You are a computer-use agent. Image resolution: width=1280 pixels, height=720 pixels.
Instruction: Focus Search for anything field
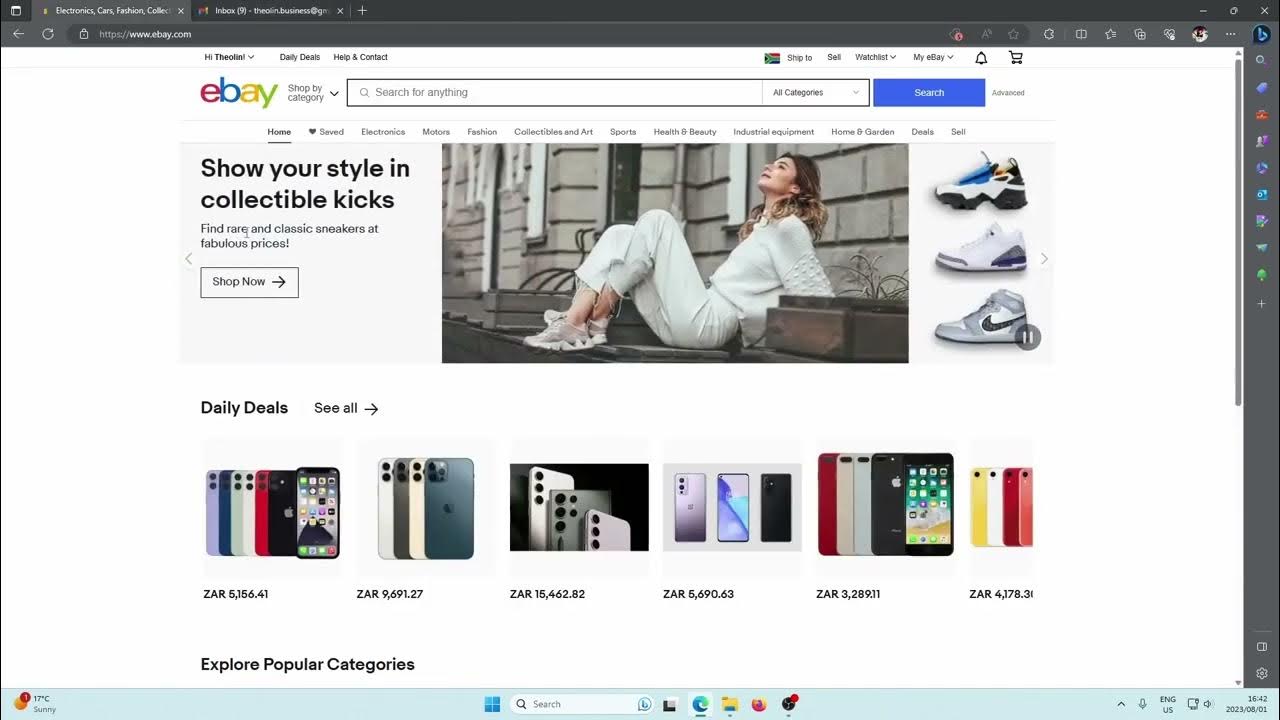pyautogui.click(x=554, y=92)
